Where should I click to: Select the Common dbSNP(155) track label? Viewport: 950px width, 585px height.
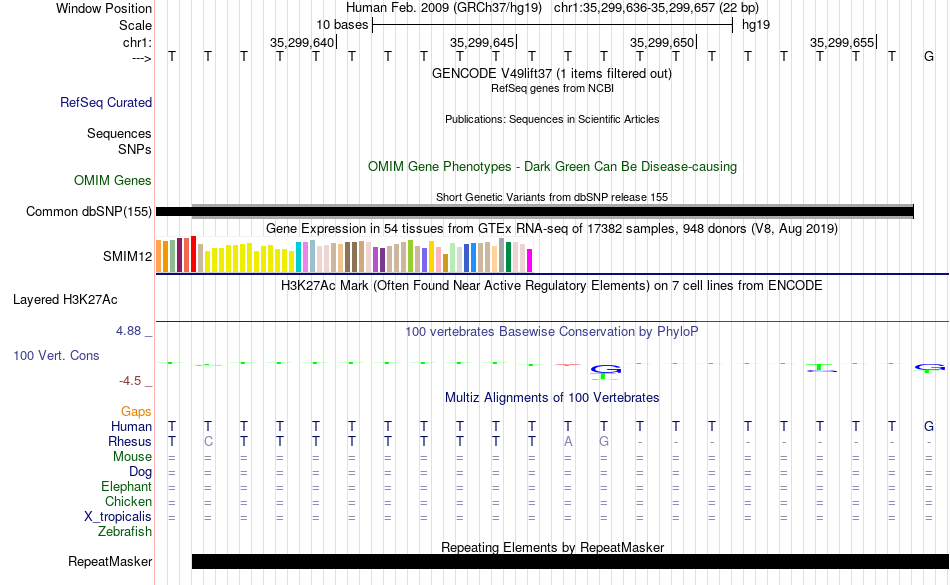[88, 211]
